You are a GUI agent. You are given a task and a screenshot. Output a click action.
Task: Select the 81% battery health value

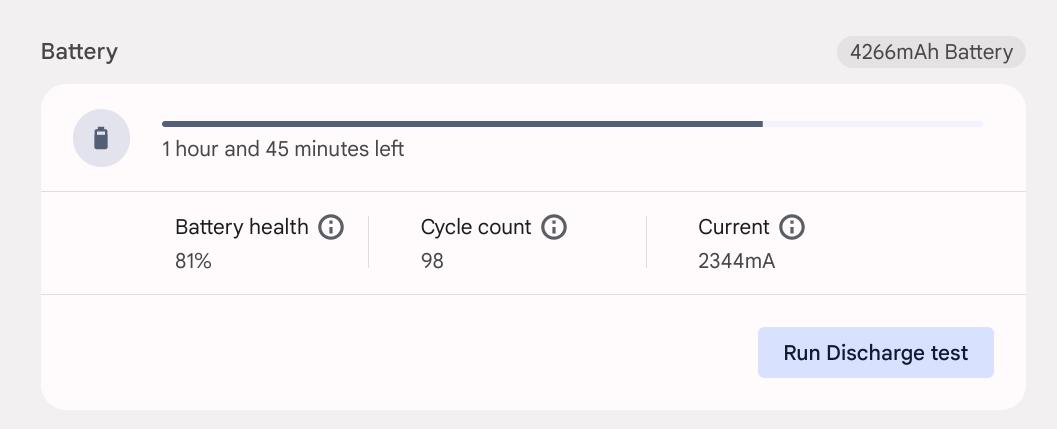[x=193, y=261]
